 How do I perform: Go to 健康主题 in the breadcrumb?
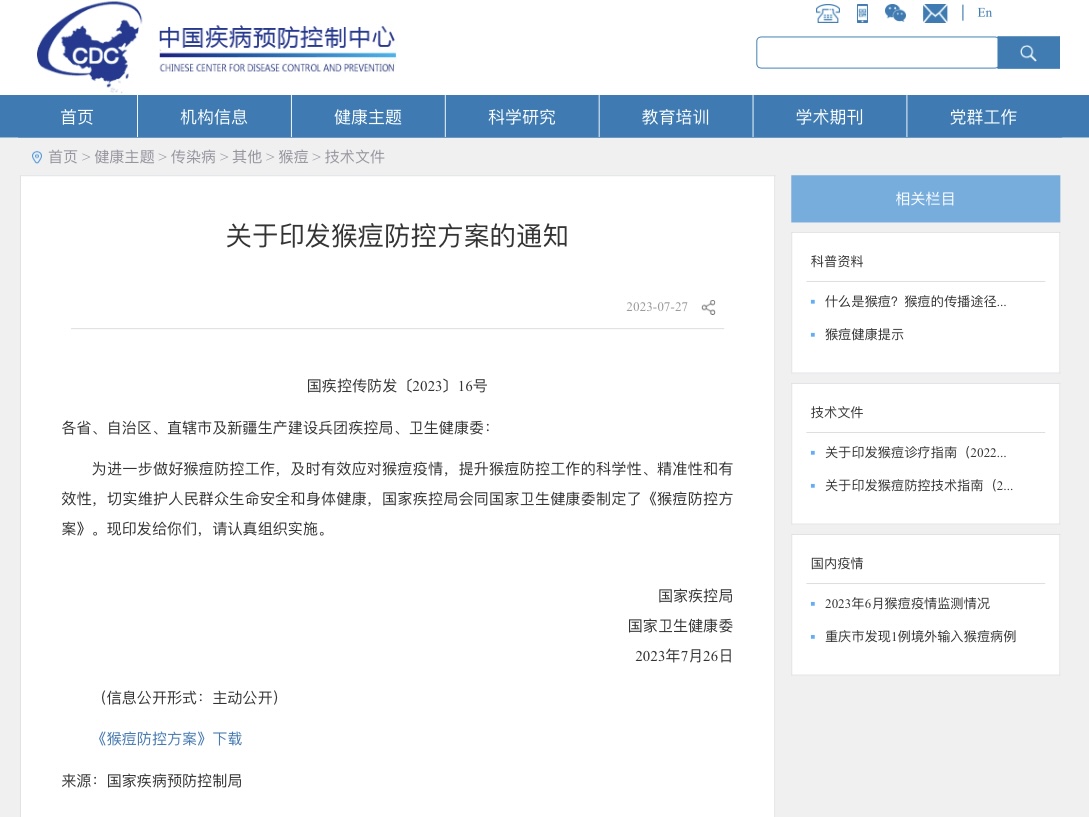124,157
